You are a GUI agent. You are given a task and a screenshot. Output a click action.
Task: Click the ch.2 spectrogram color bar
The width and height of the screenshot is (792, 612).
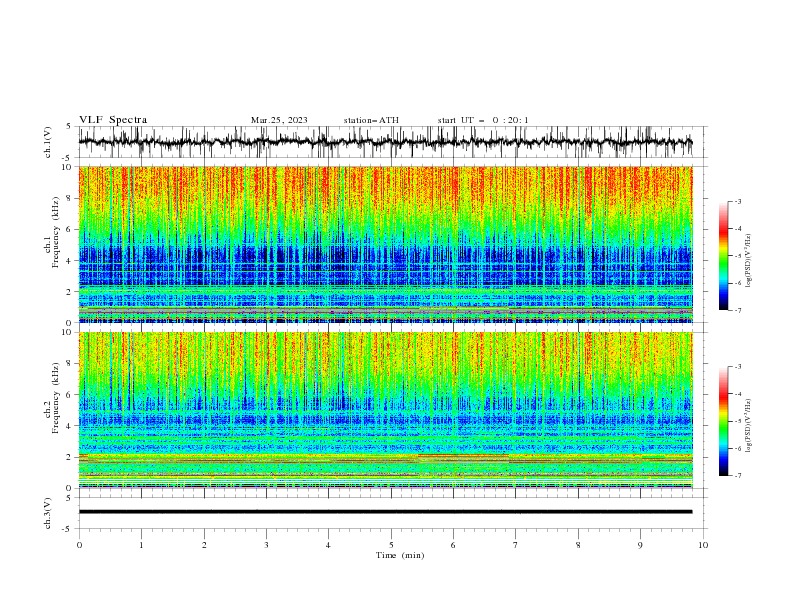point(723,421)
